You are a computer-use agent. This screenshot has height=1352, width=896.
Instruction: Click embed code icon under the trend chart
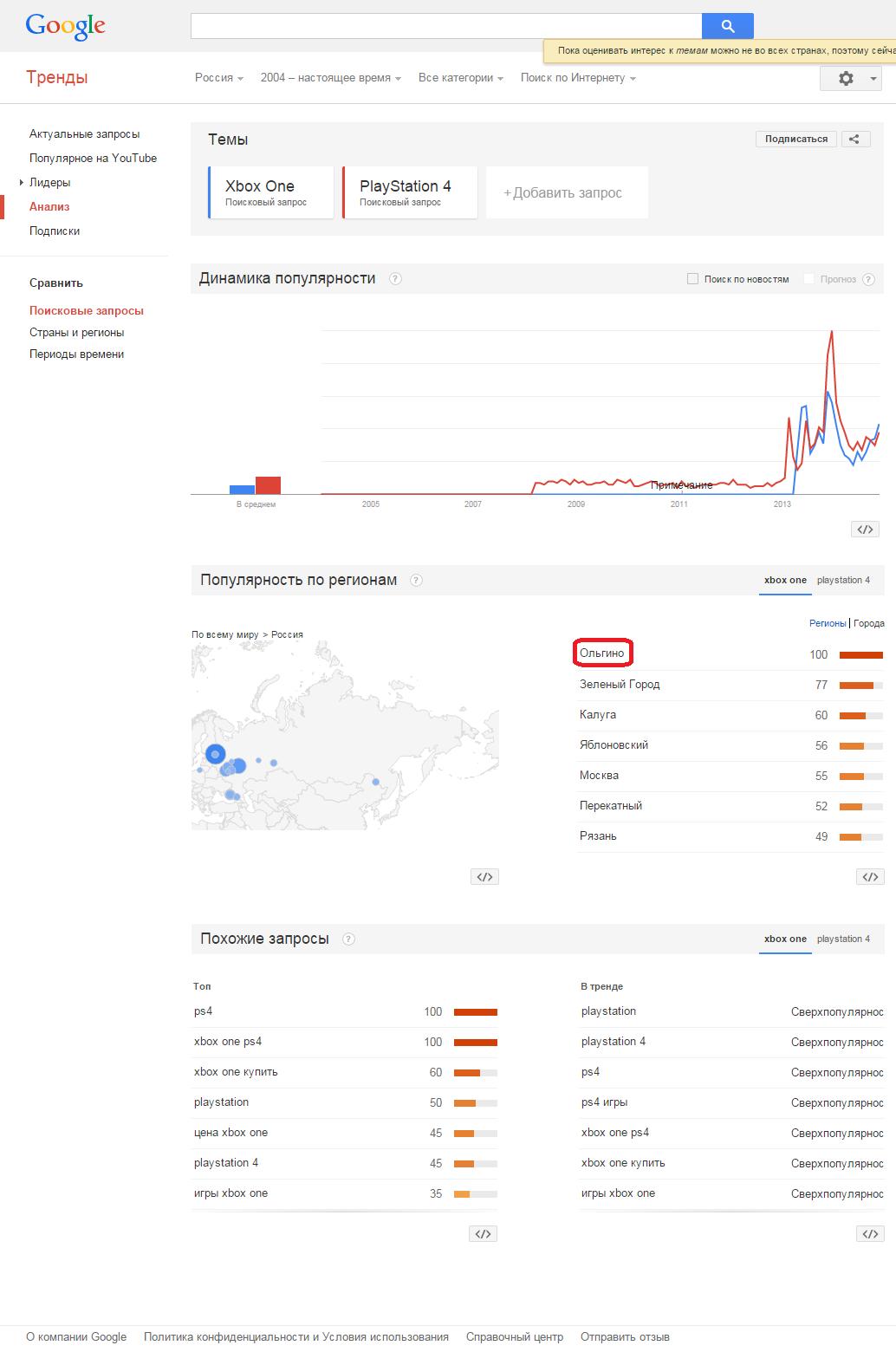pos(865,530)
